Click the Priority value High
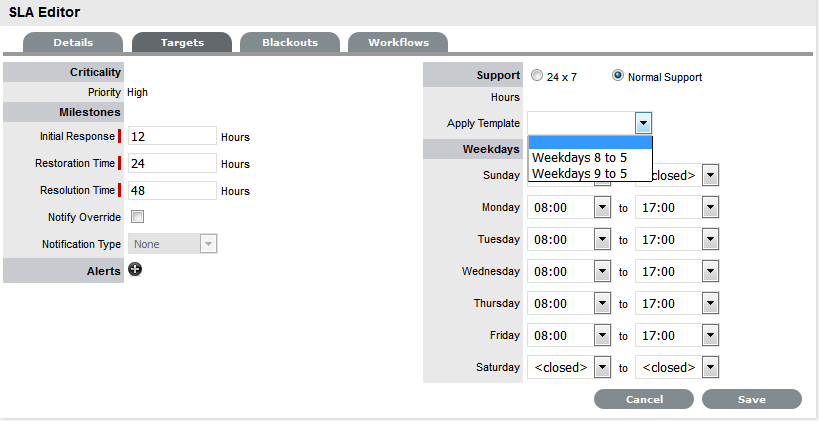Viewport: 819px width, 421px height. click(x=137, y=92)
